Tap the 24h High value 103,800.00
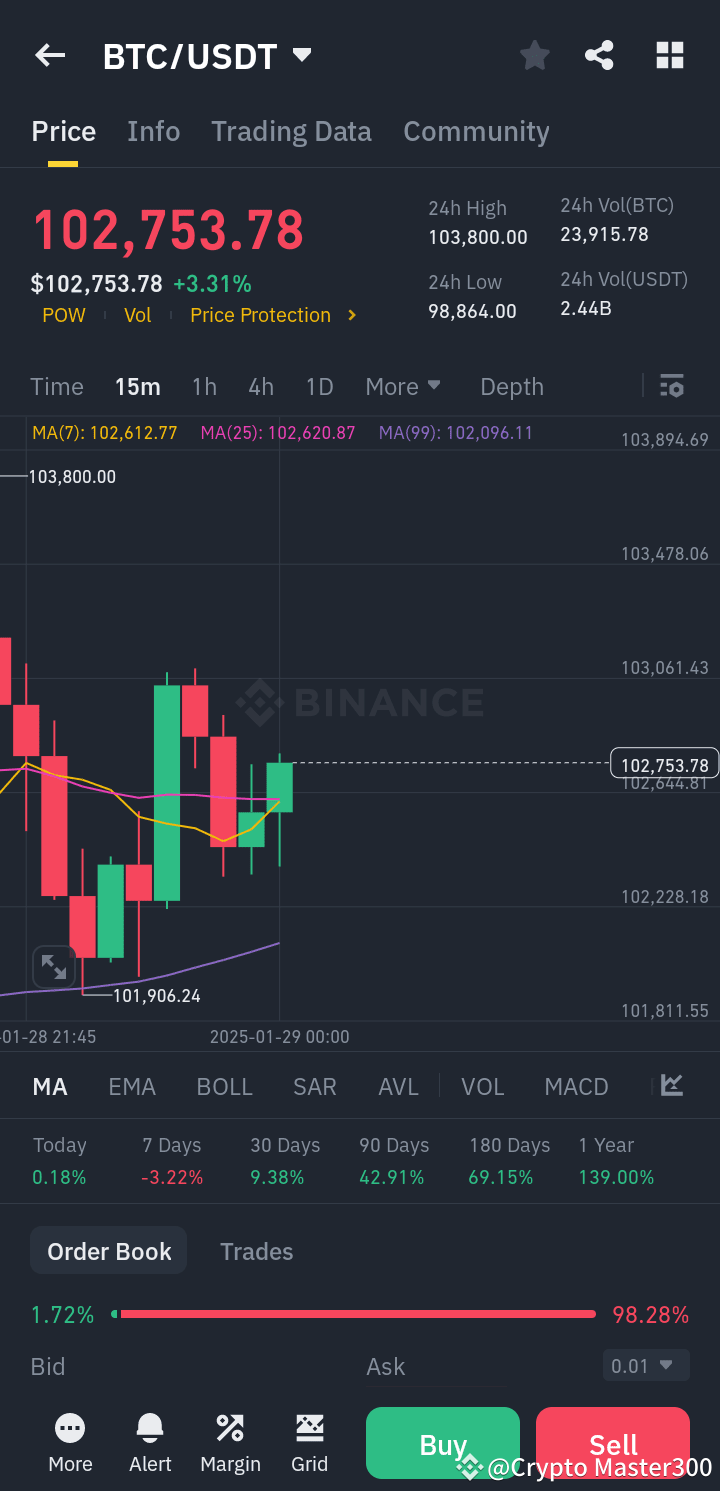 pos(478,237)
